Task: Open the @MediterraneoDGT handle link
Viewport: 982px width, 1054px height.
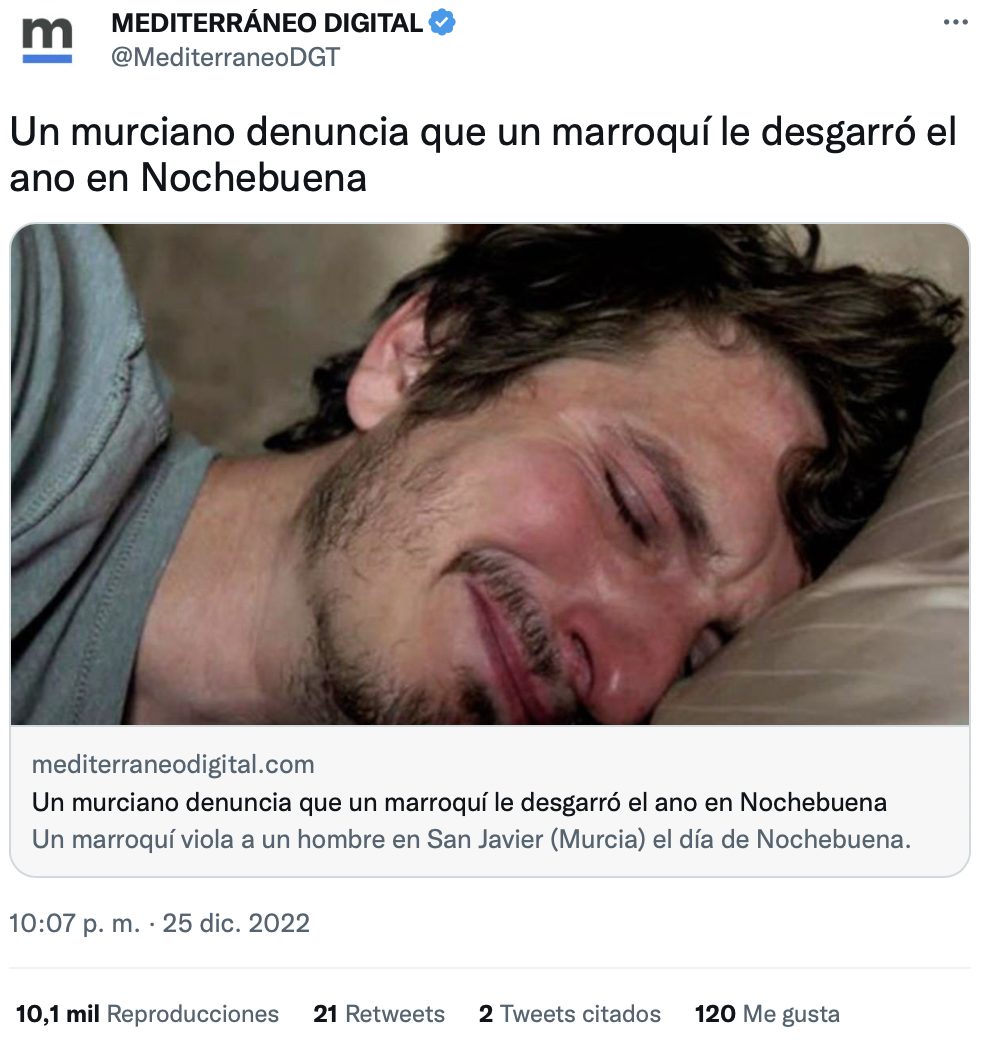Action: coord(225,57)
